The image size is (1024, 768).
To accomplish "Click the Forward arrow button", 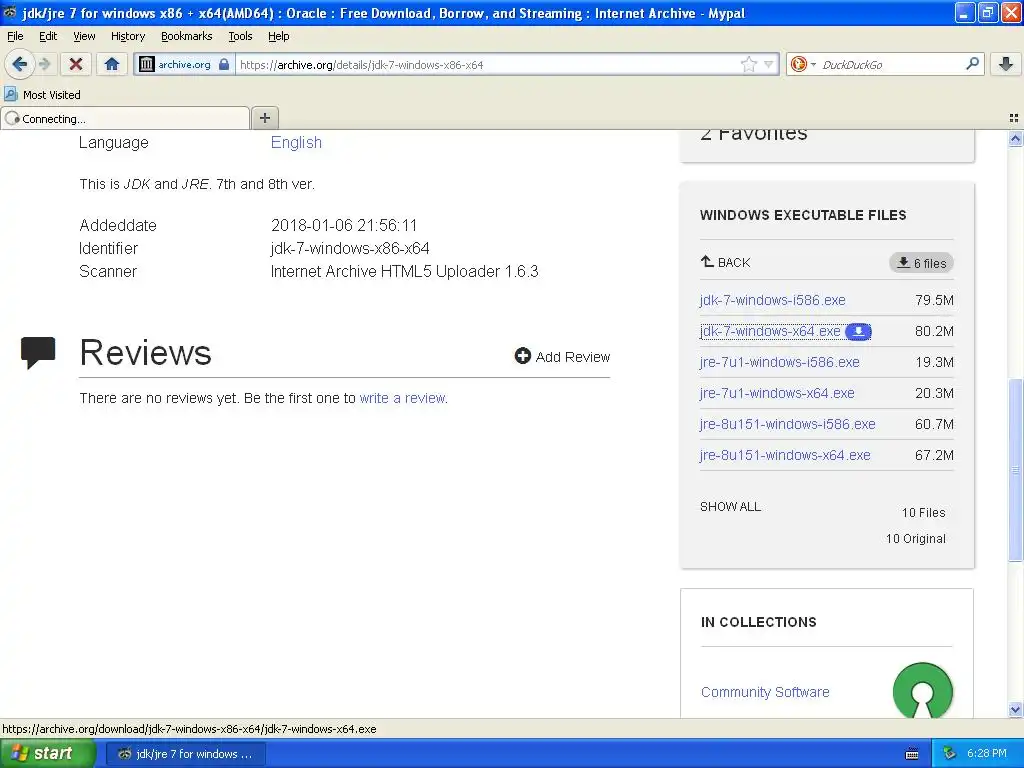I will pos(44,64).
